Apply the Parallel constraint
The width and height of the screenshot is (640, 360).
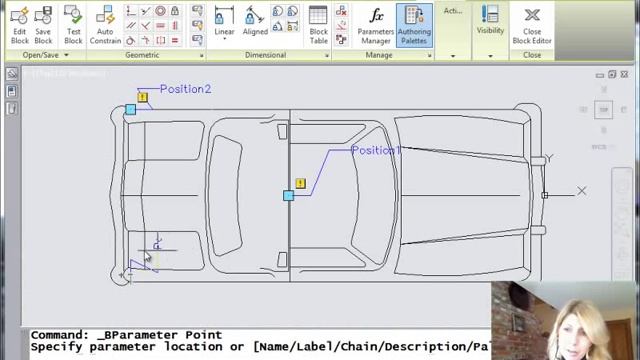[131, 26]
